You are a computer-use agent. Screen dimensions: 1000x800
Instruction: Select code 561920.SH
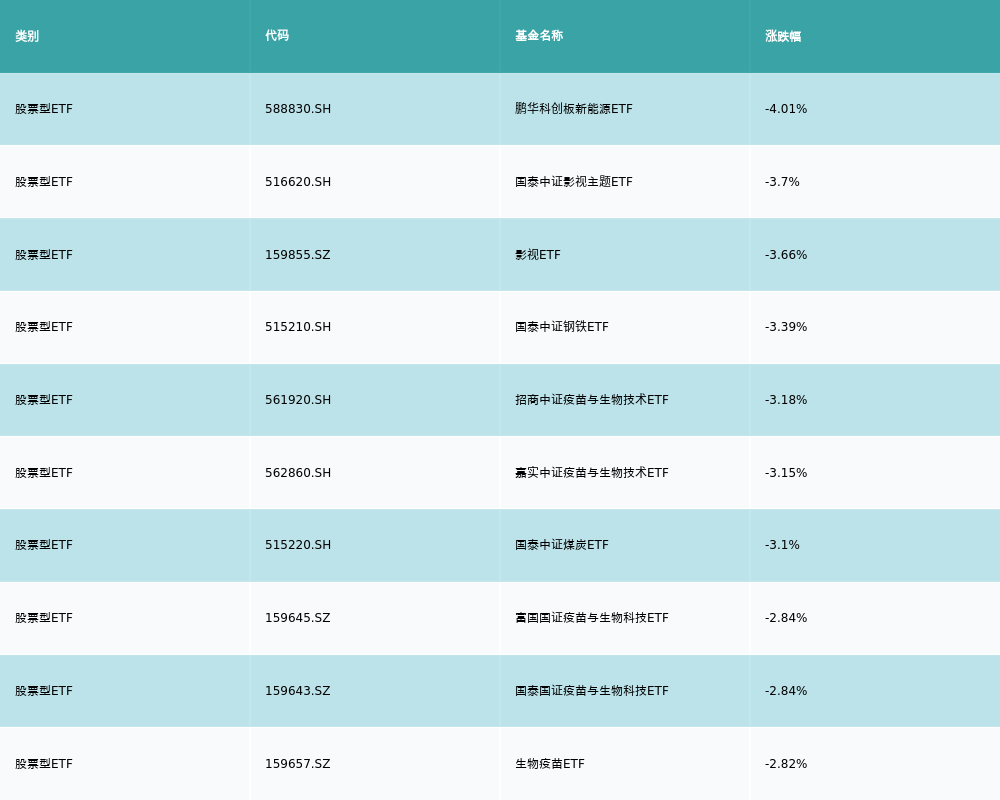point(298,400)
